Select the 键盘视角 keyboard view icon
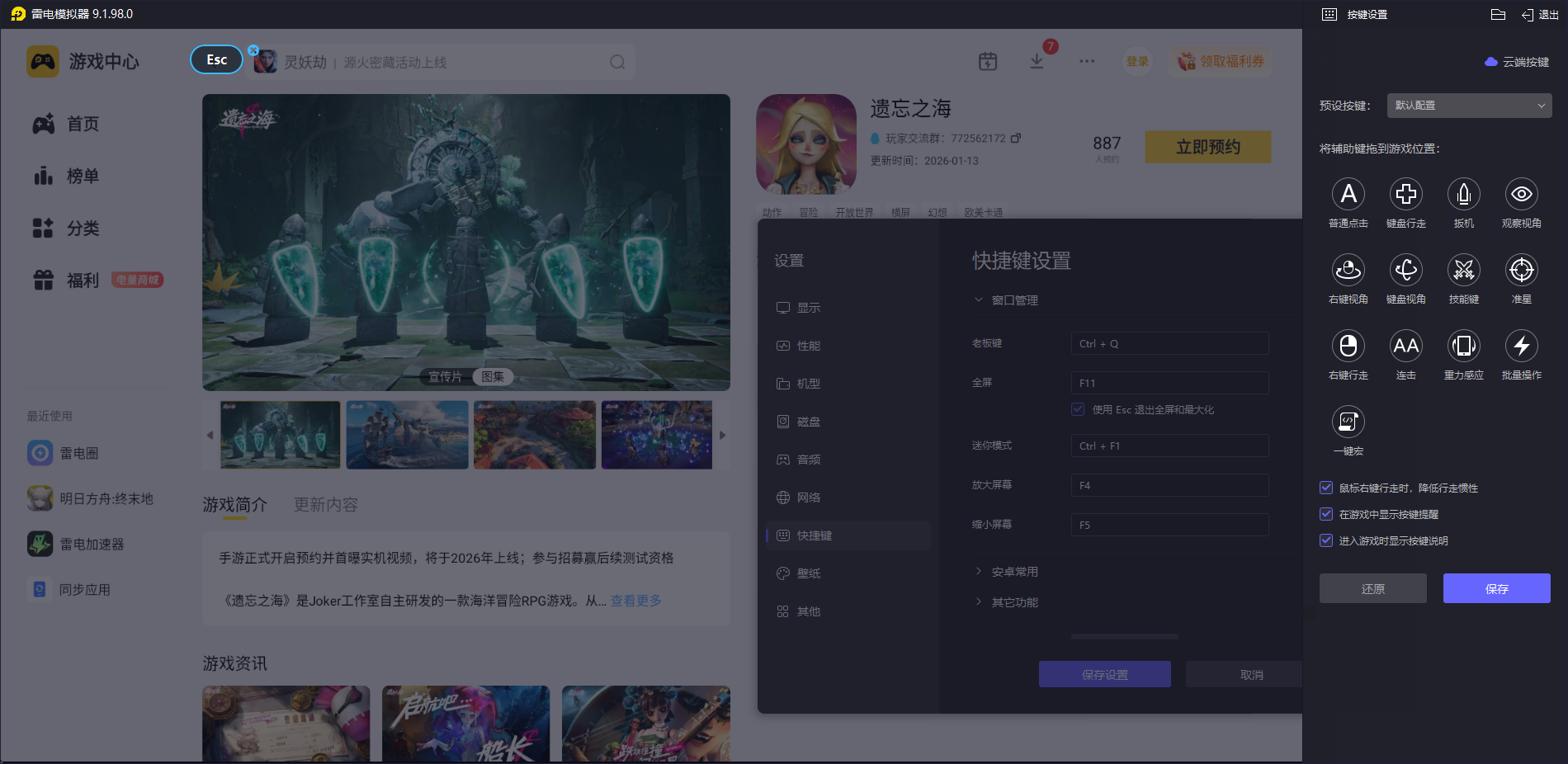Viewport: 1568px width, 764px height. point(1406,271)
